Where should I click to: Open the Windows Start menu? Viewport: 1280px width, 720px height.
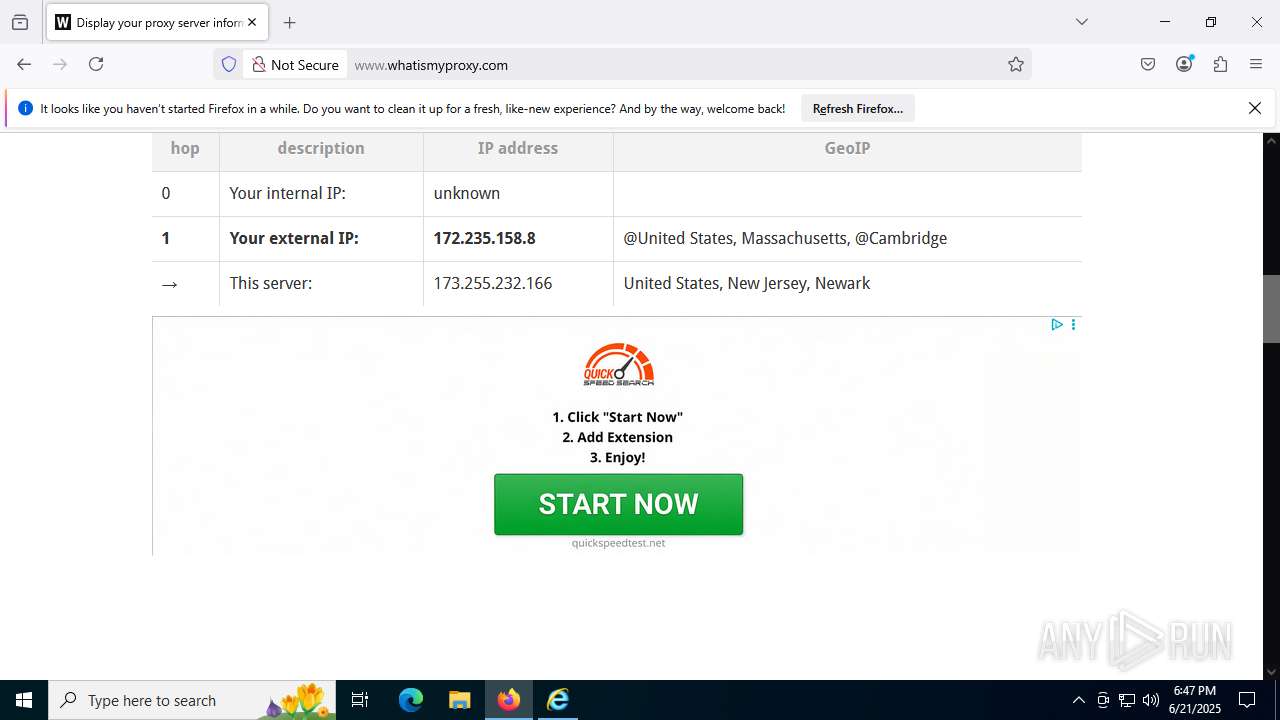(x=24, y=700)
